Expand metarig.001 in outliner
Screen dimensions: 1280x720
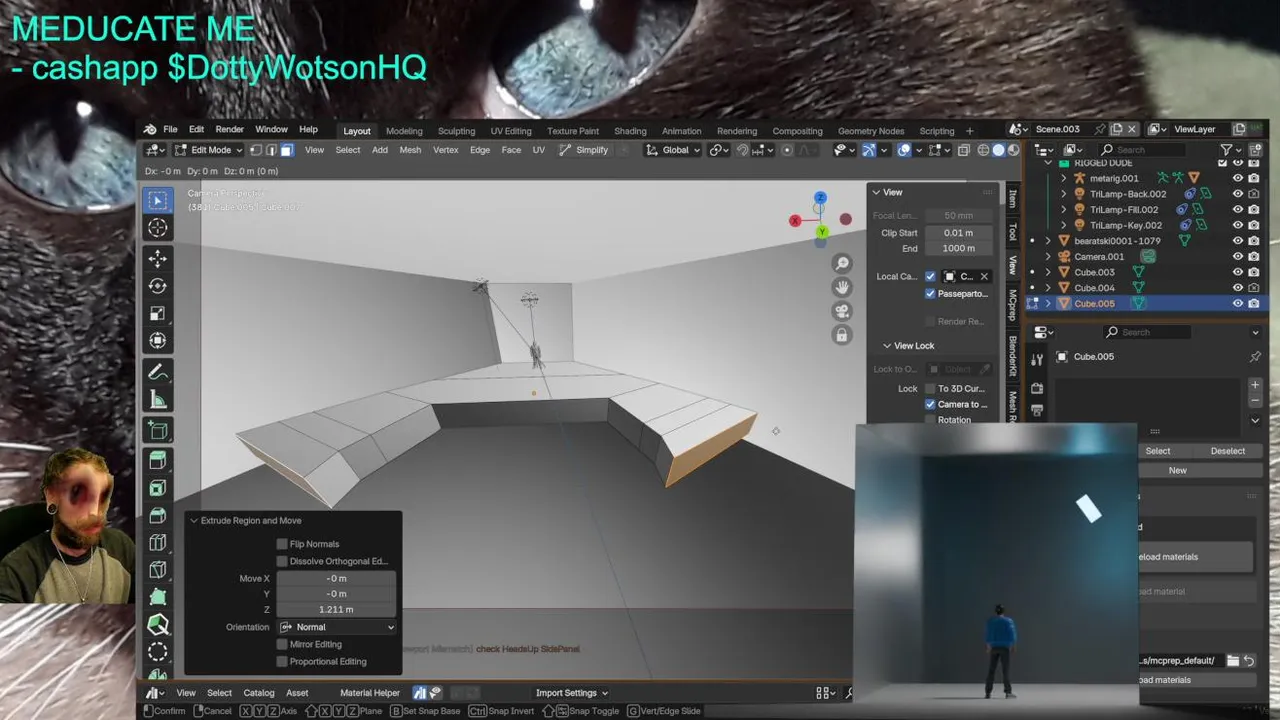tap(1064, 178)
